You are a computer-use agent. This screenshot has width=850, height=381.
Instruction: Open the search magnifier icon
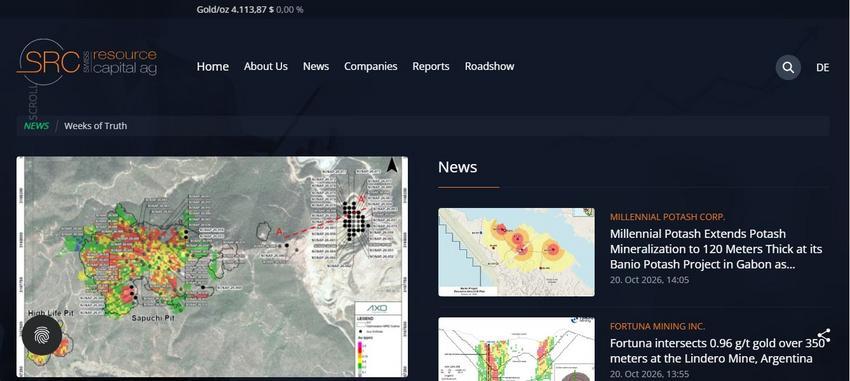pos(788,68)
